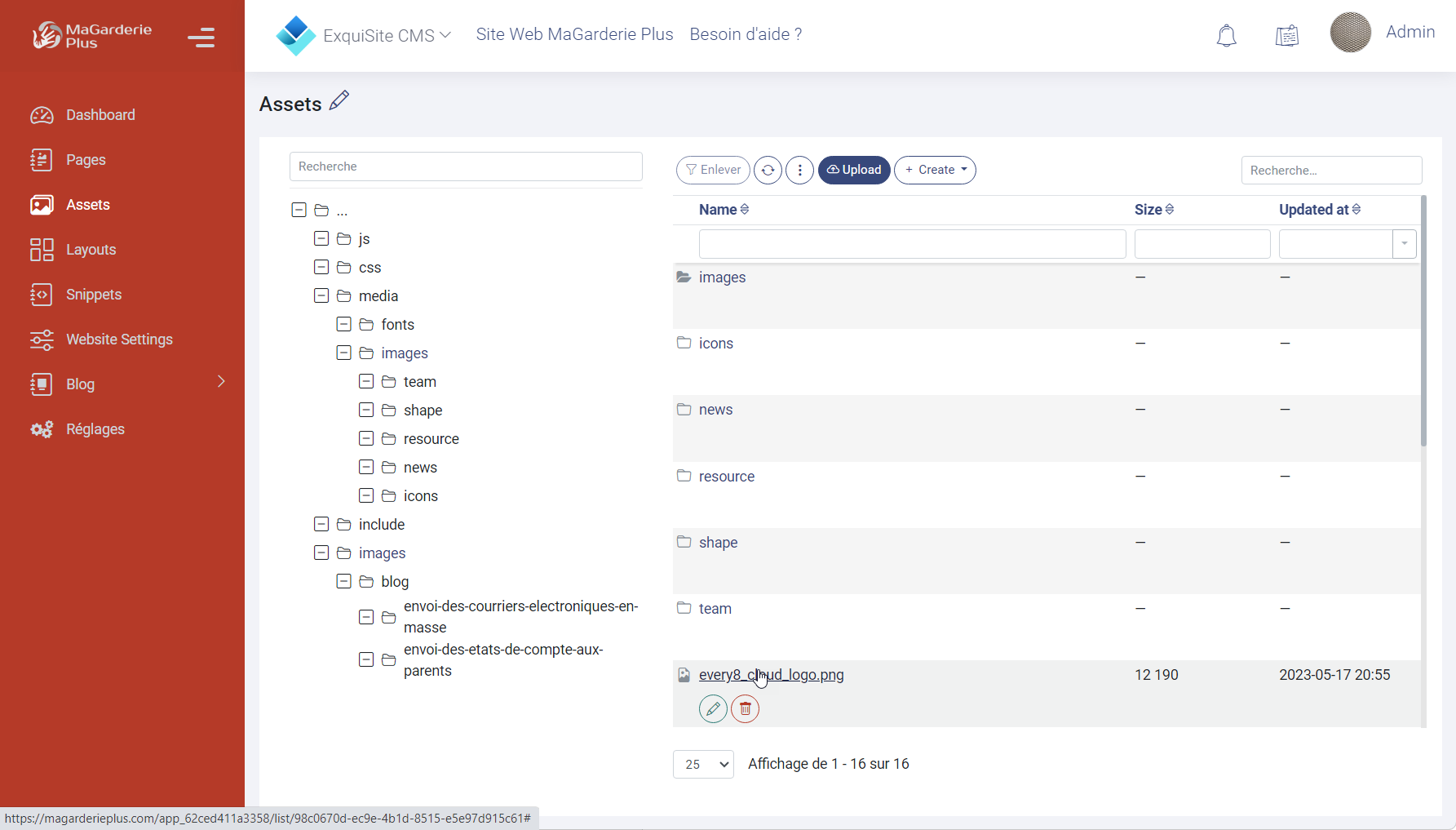This screenshot has width=1456, height=830.
Task: Collapse the media folder tree node
Action: pyautogui.click(x=321, y=295)
